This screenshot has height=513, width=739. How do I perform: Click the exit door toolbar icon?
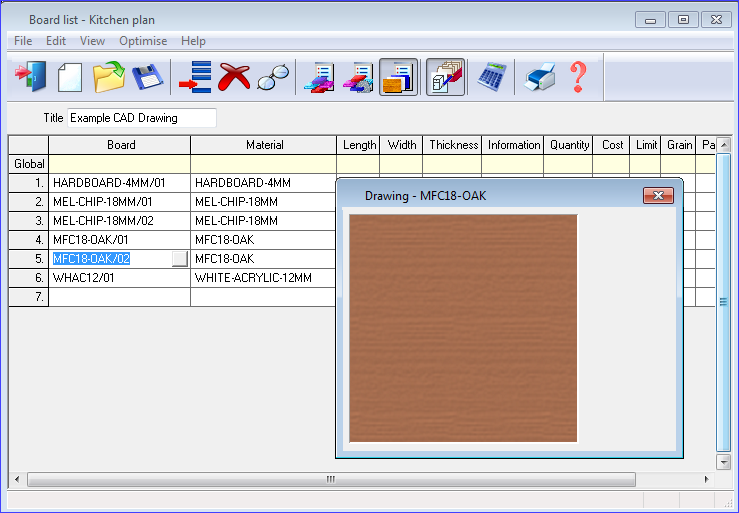(31, 76)
